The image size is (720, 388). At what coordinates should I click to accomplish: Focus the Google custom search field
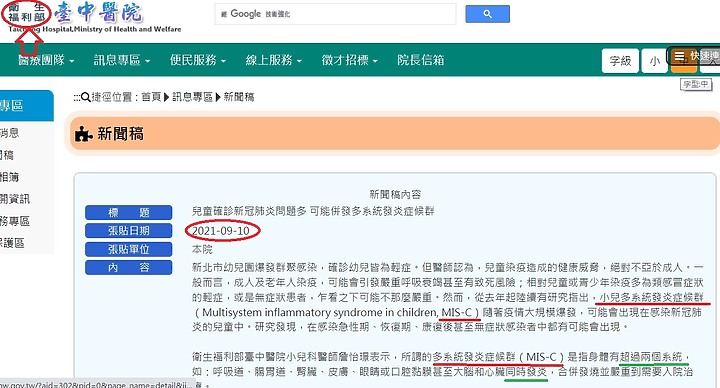pos(335,14)
